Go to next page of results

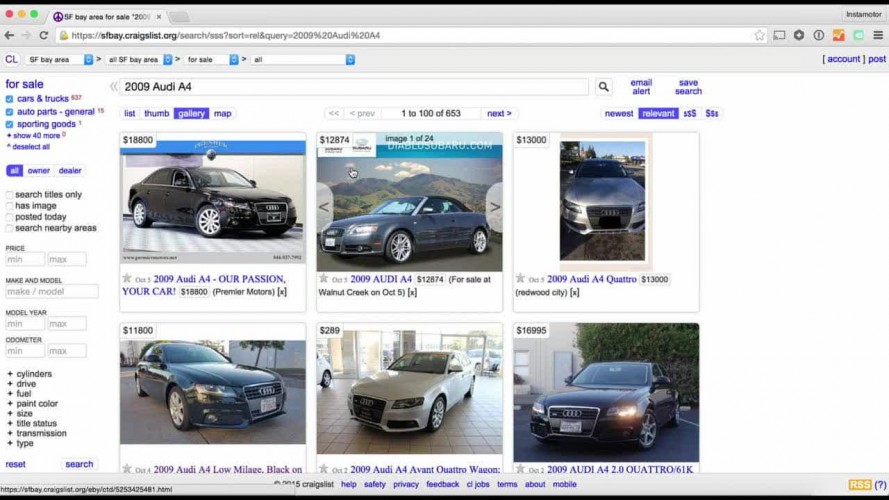tap(499, 113)
